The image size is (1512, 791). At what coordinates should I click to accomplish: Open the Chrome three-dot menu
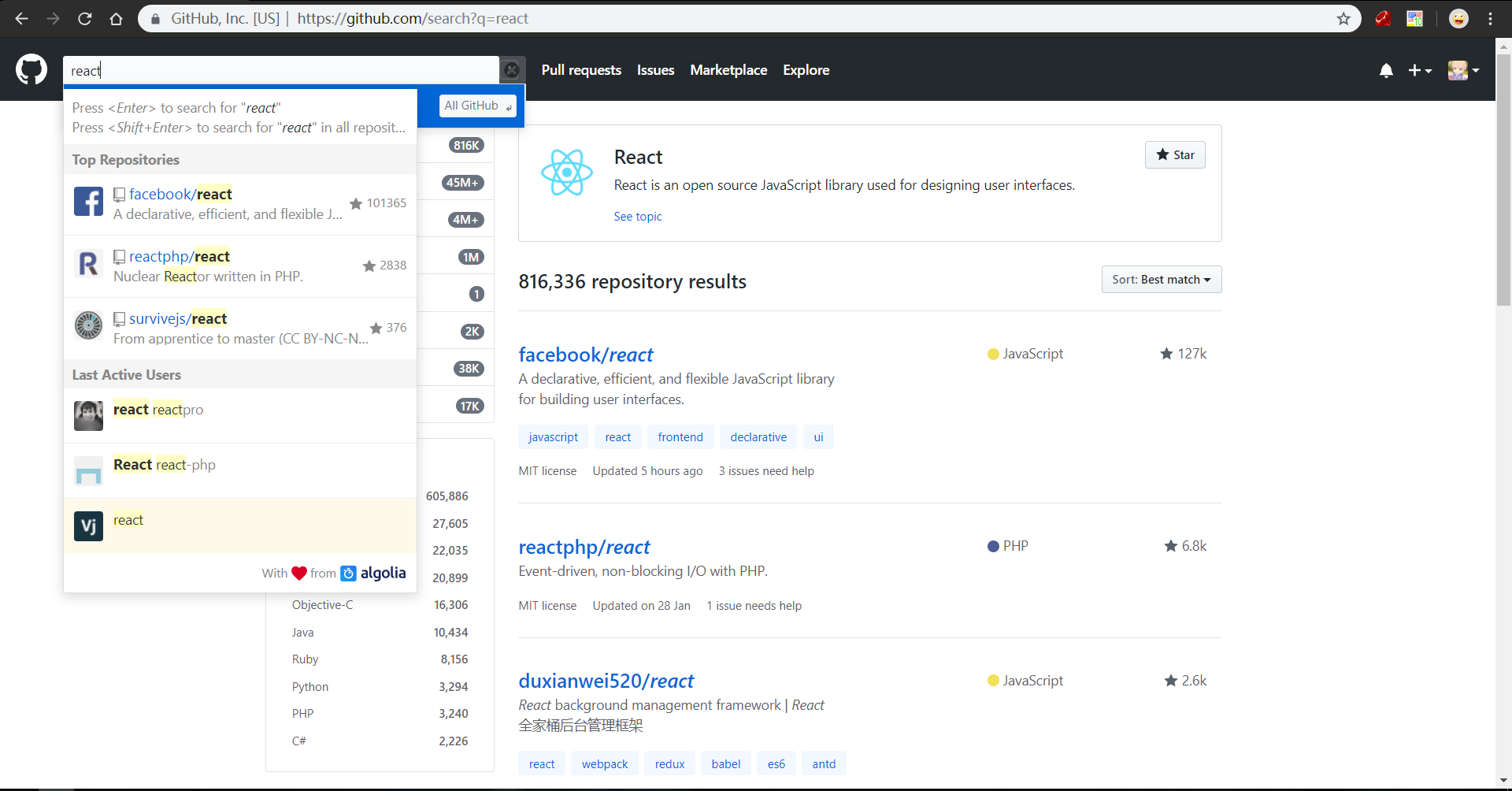1490,19
